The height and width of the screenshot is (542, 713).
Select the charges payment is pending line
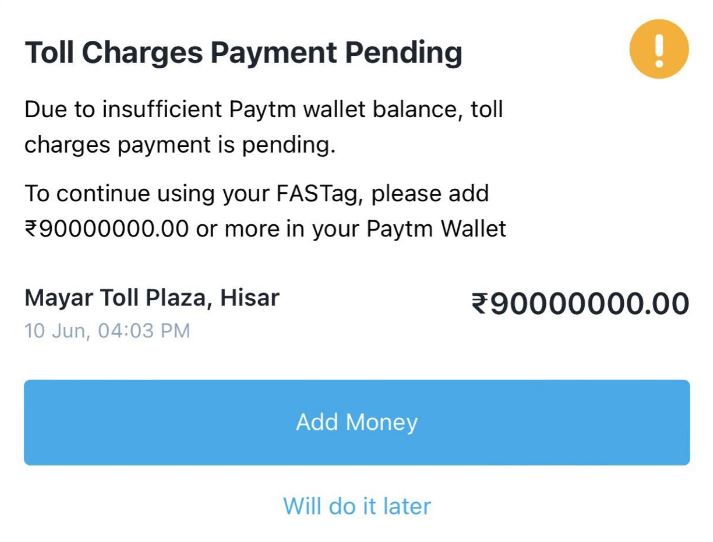tap(180, 146)
